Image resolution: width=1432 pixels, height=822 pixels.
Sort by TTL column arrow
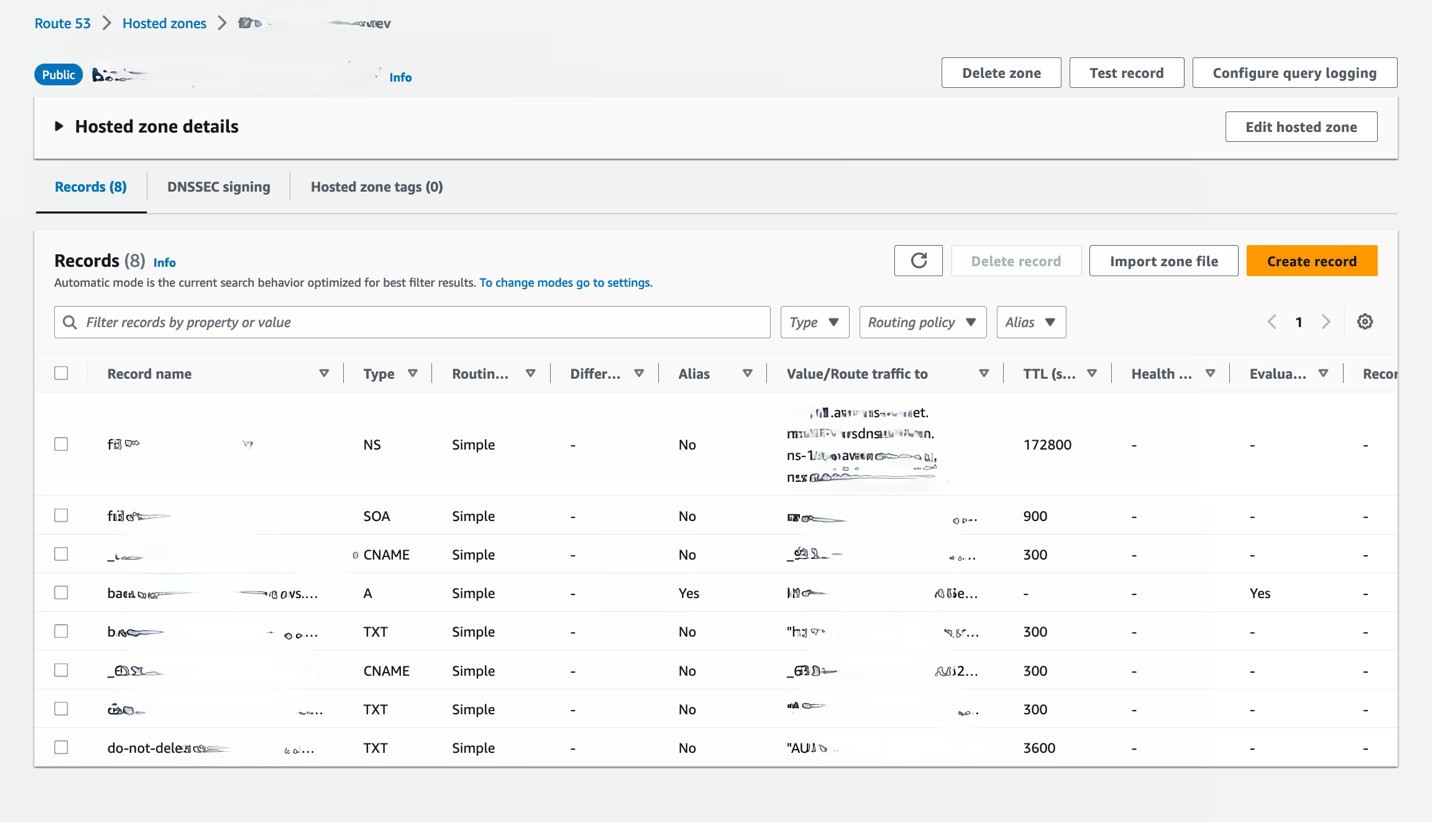(x=1092, y=374)
